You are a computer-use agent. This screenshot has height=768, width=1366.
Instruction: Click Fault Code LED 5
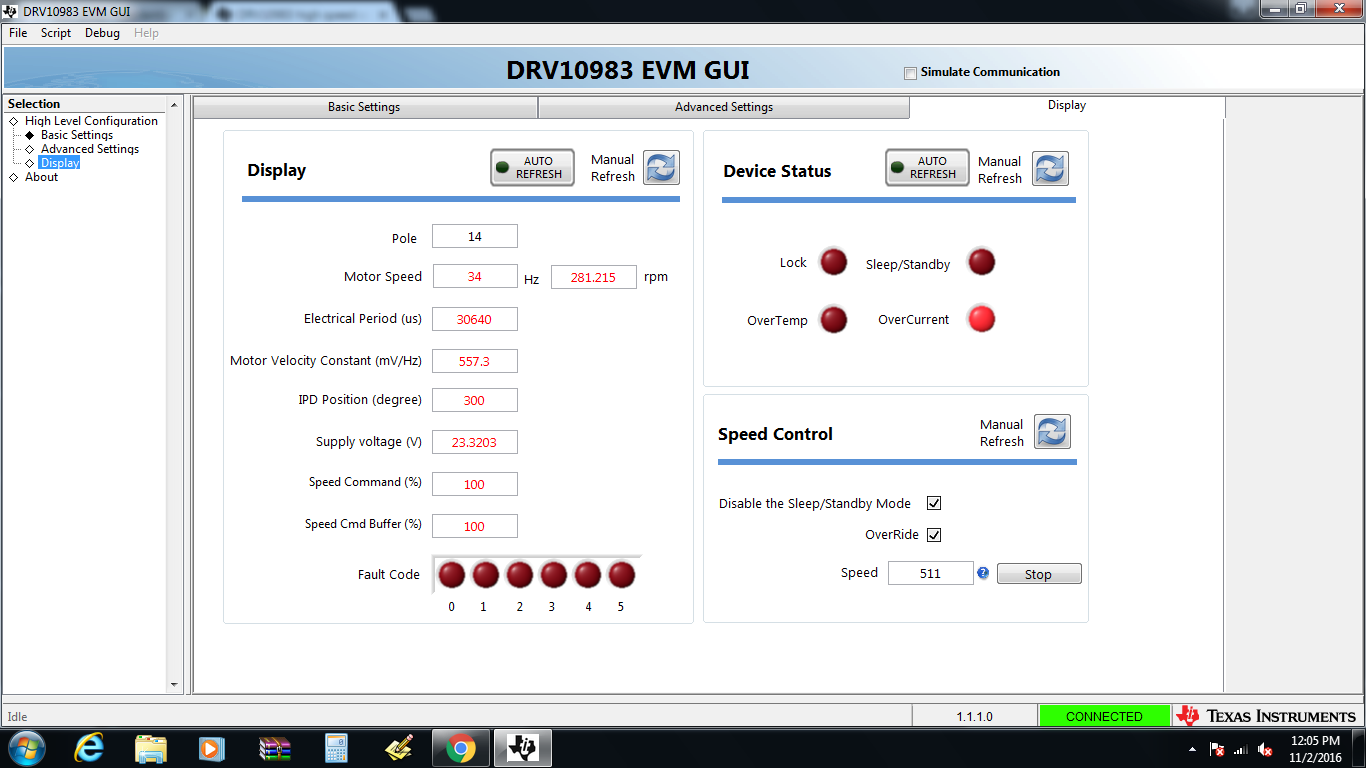pyautogui.click(x=622, y=575)
